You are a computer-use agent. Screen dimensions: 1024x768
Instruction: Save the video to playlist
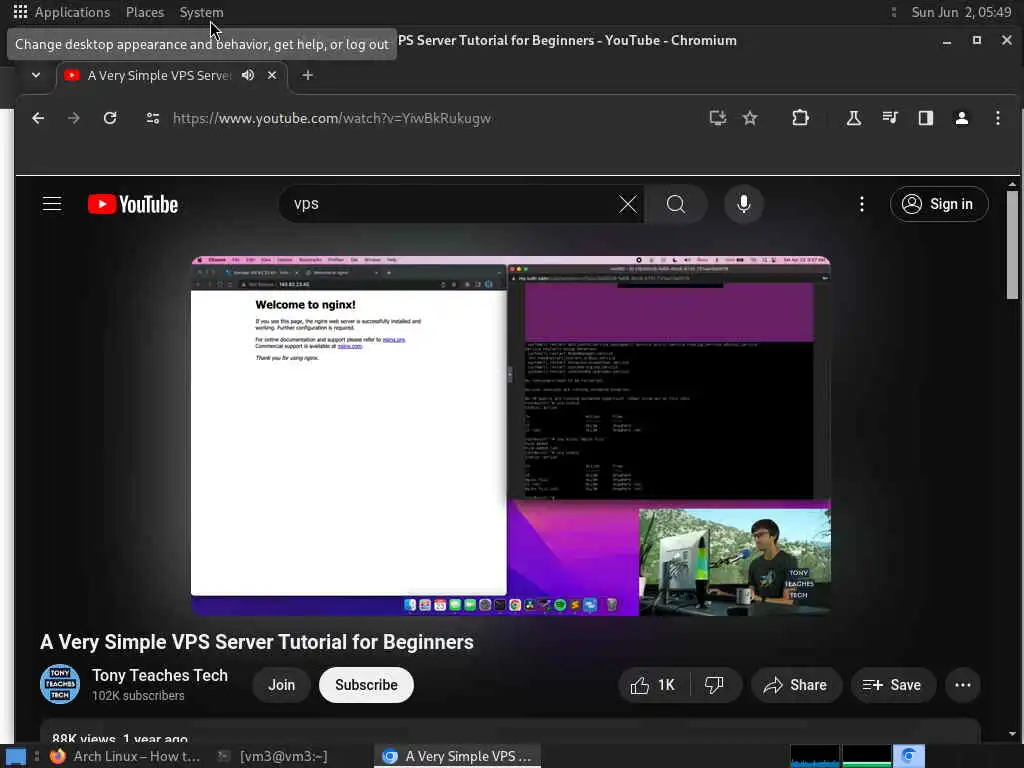[x=893, y=685]
